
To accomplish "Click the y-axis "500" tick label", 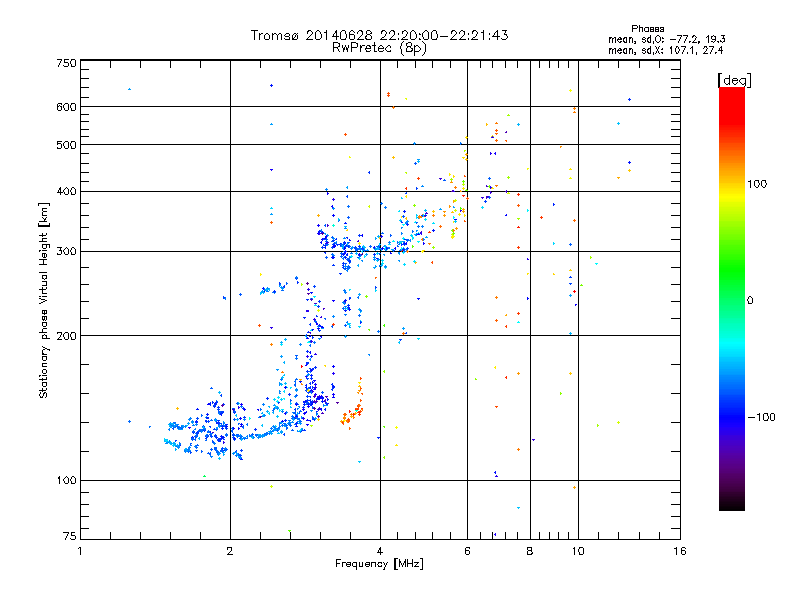I will click(66, 145).
